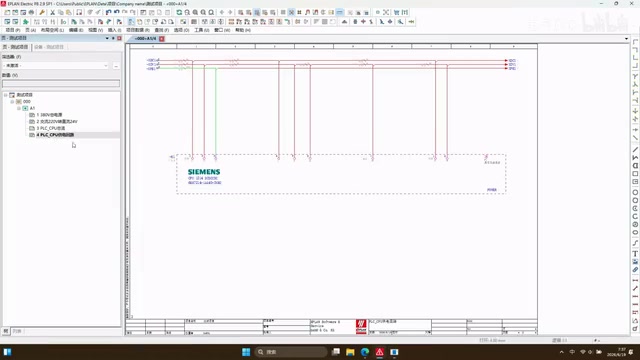The height and width of the screenshot is (360, 640).
Task: Switch to the 页 - 测试项目 panel tab
Action: pos(16,47)
